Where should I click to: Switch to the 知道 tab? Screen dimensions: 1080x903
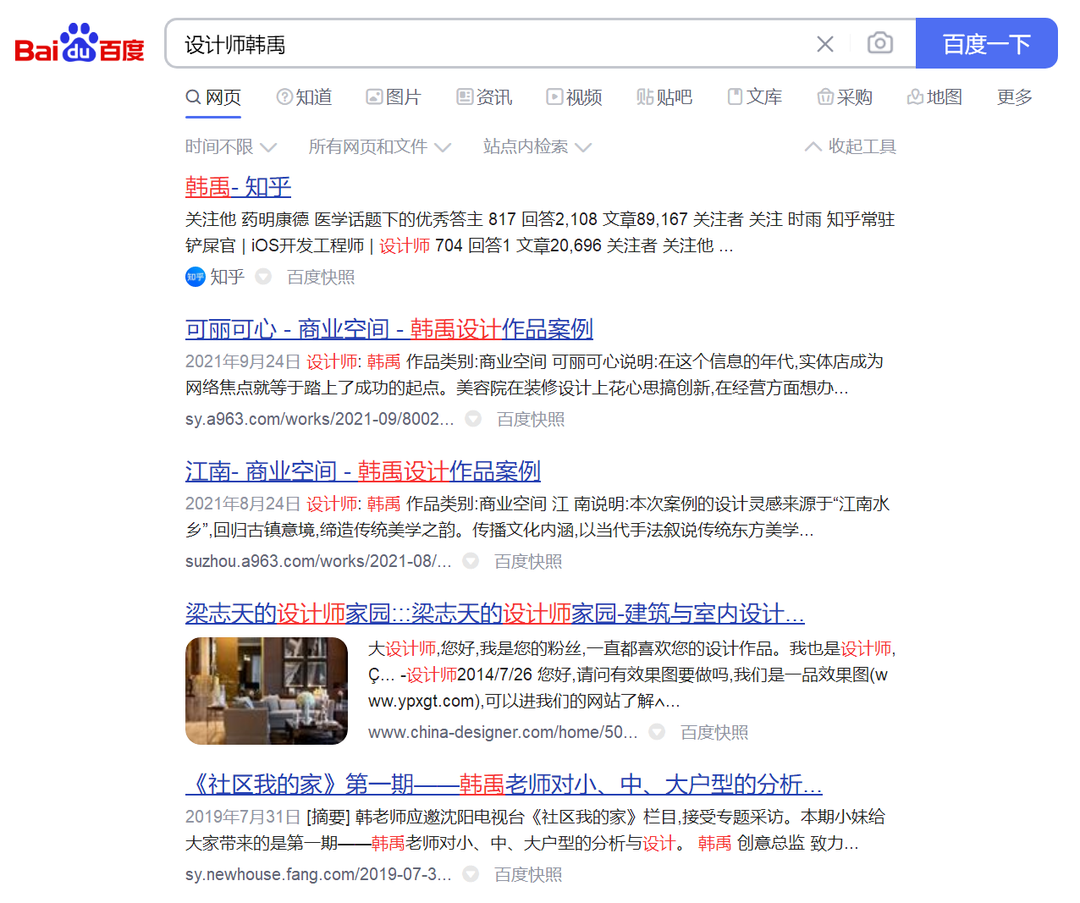[304, 97]
